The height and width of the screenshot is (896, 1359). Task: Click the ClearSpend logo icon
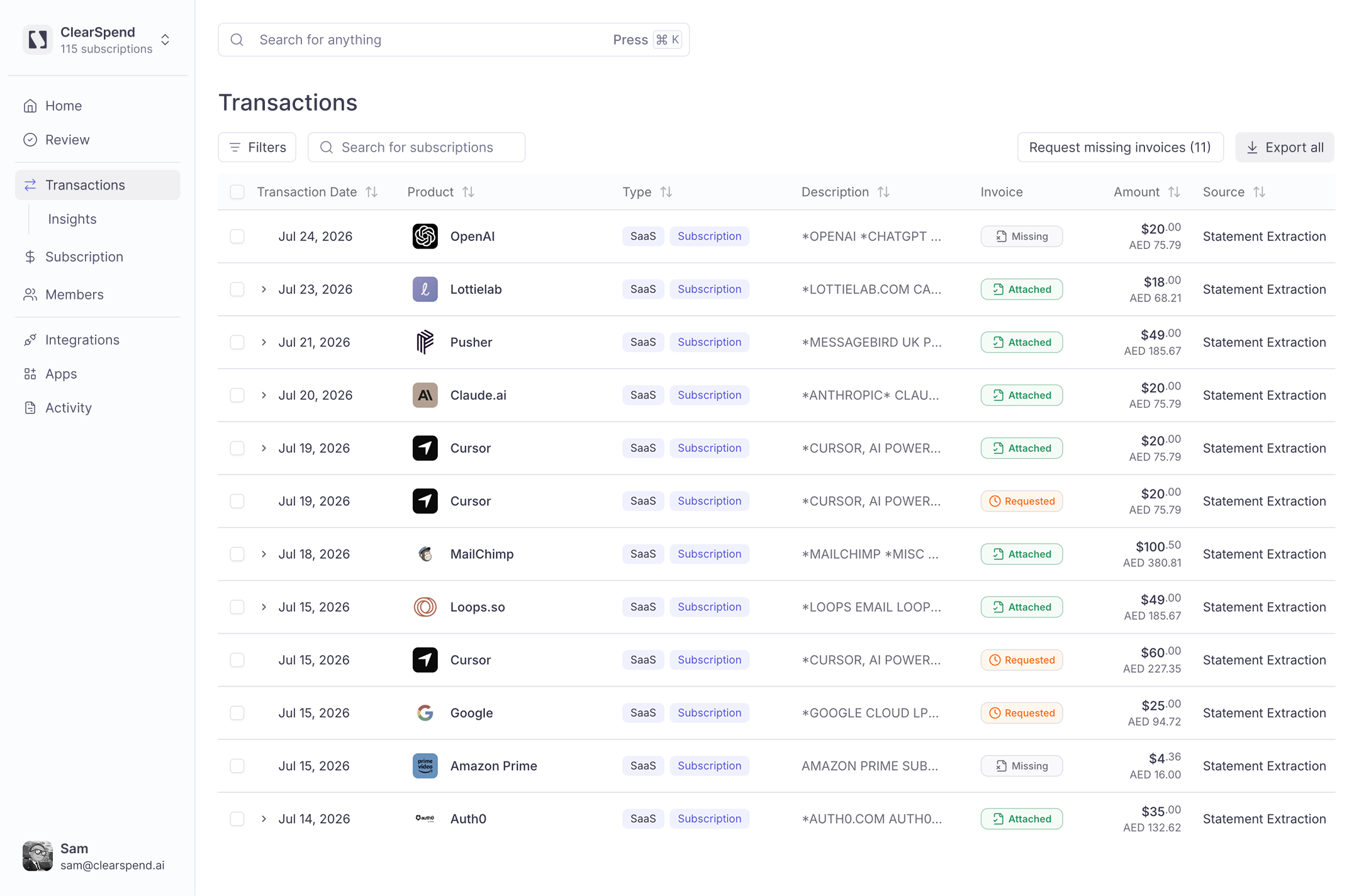(38, 40)
